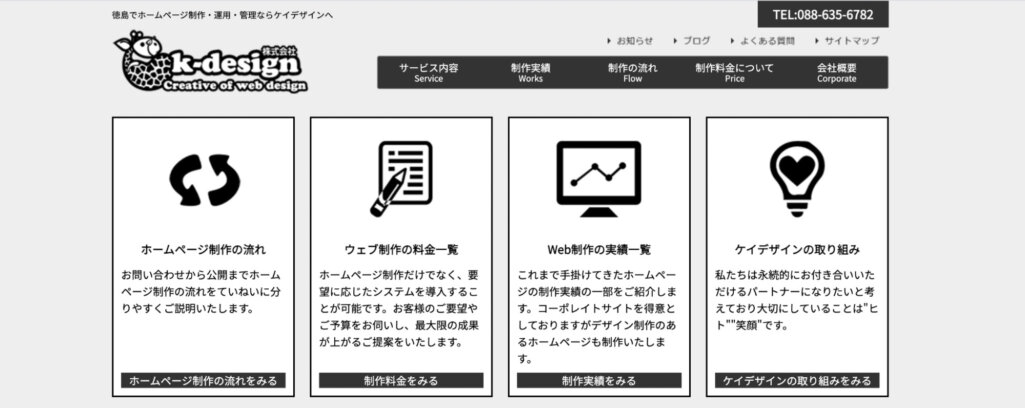Click the paragraph starting お問い合わせから公開まで
This screenshot has height=408, width=1025.
(x=202, y=292)
